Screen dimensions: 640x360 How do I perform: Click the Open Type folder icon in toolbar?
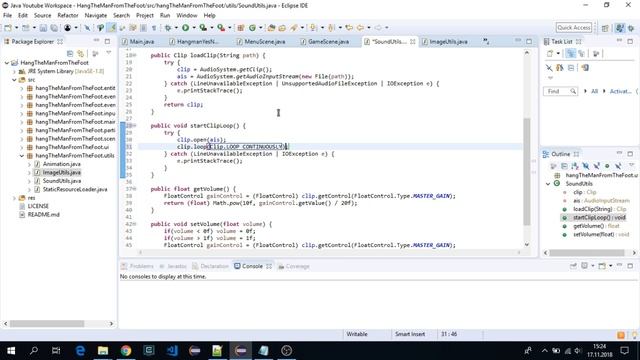271,28
